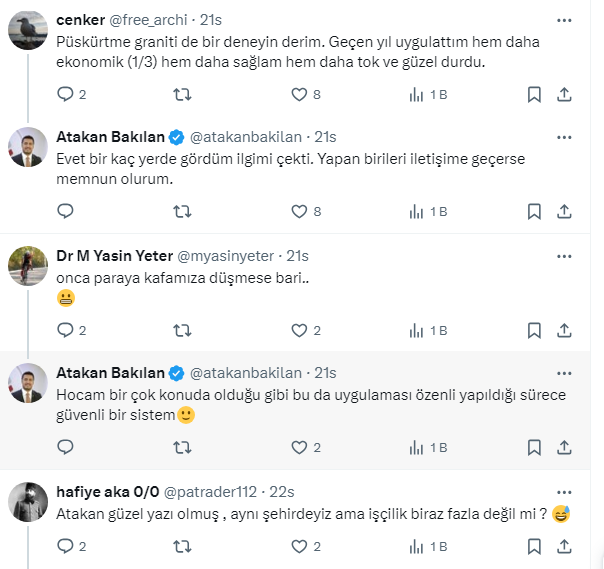
Task: Reply to cenker's granite spray tweet
Action: (66, 95)
